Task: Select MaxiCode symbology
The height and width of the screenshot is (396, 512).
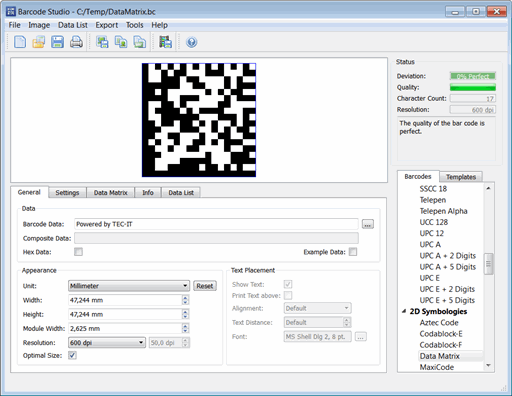Action: pos(437,367)
